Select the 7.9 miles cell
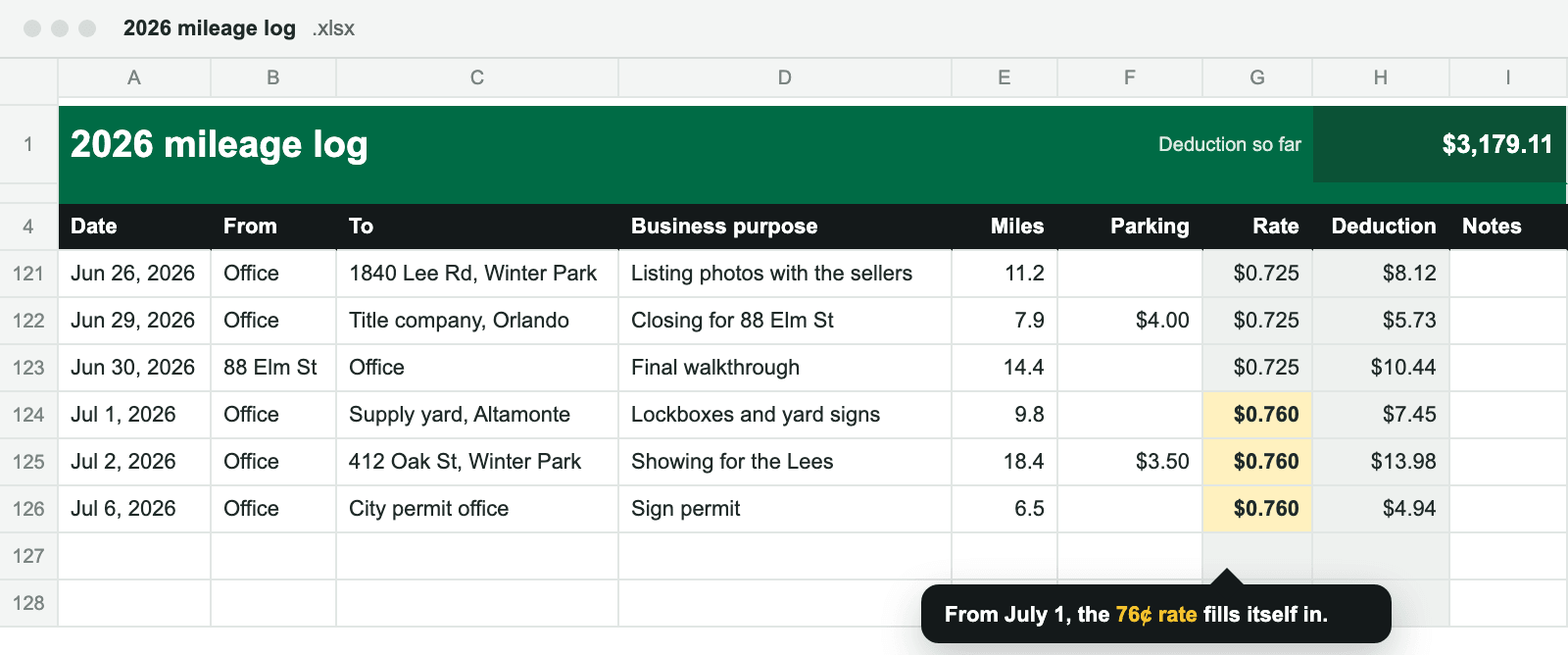1568x655 pixels. click(1004, 321)
